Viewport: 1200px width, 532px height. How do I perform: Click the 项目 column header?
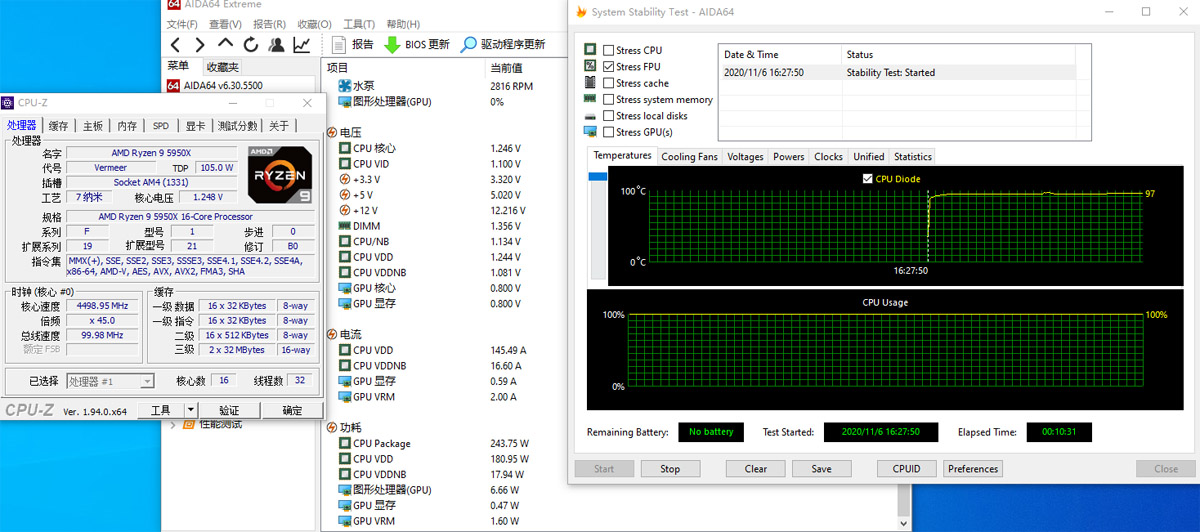click(x=337, y=68)
